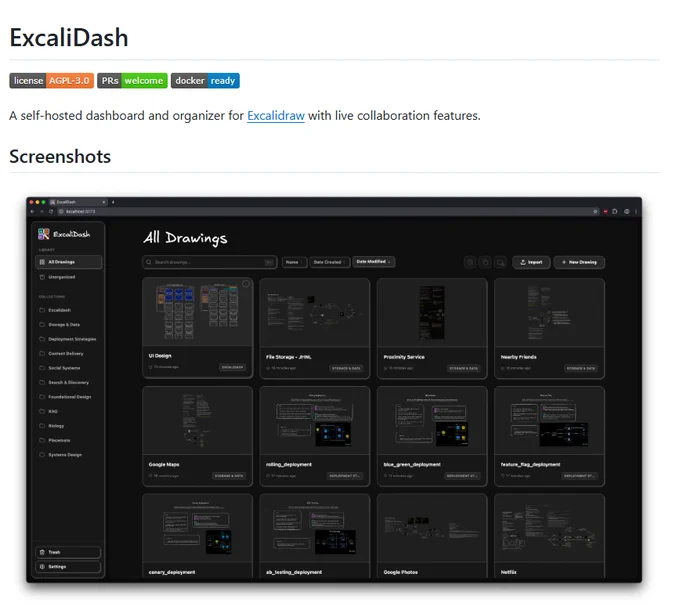The image size is (680, 606).
Task: Open Trash in the sidebar
Action: tap(68, 552)
